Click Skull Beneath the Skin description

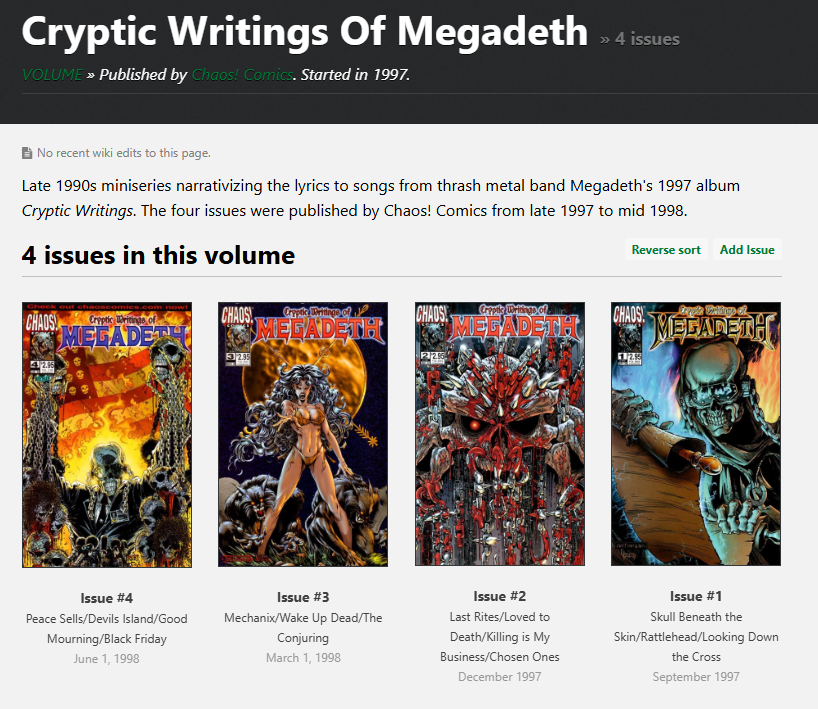pos(696,636)
